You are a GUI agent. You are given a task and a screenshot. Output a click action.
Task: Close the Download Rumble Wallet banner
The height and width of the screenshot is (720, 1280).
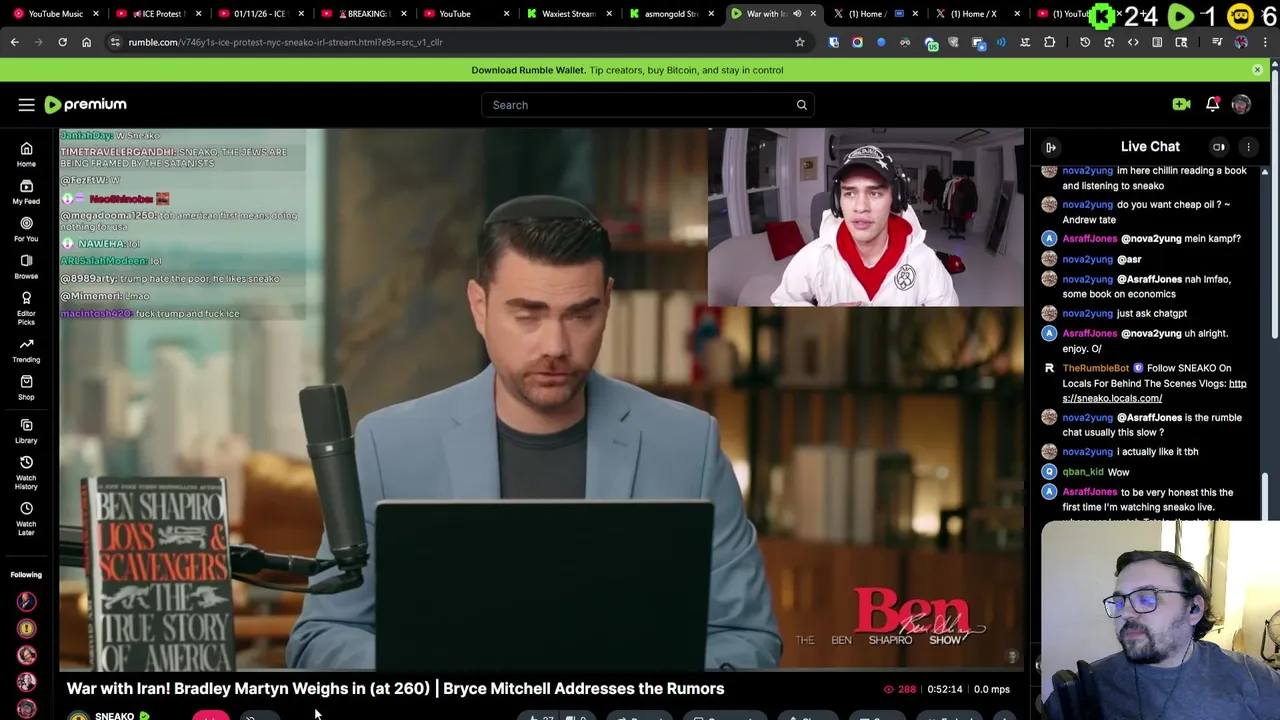tap(1257, 70)
